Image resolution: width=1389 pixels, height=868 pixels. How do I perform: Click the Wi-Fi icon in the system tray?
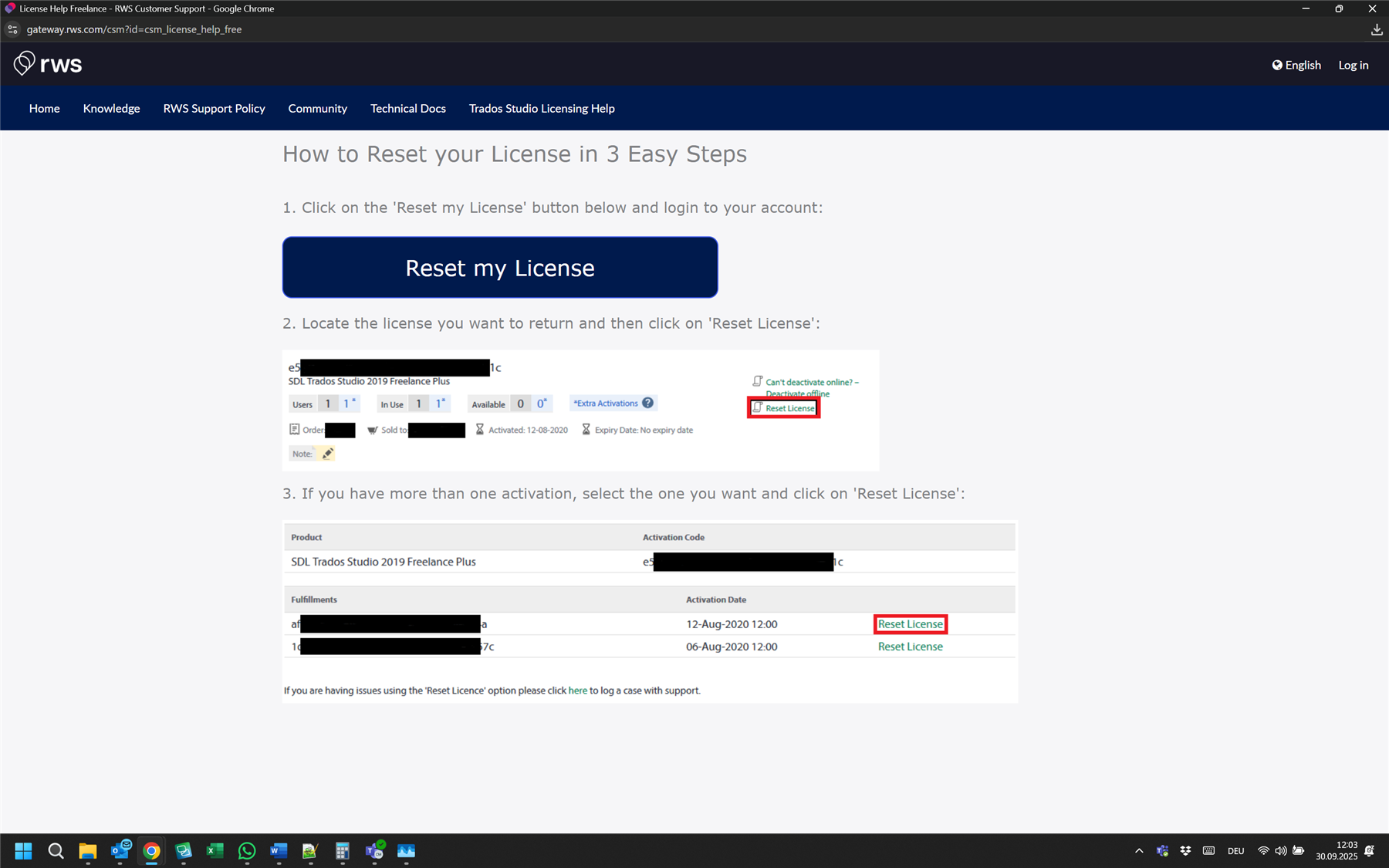click(1263, 851)
